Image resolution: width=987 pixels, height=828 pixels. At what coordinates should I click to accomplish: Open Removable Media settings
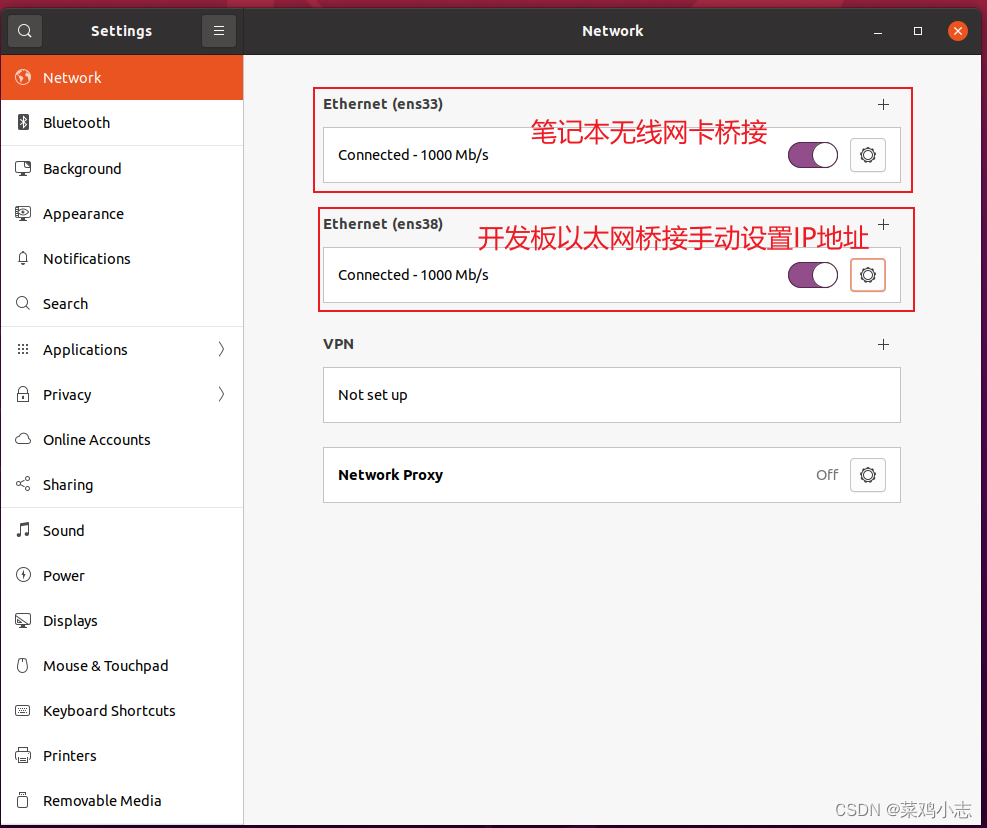click(x=122, y=800)
